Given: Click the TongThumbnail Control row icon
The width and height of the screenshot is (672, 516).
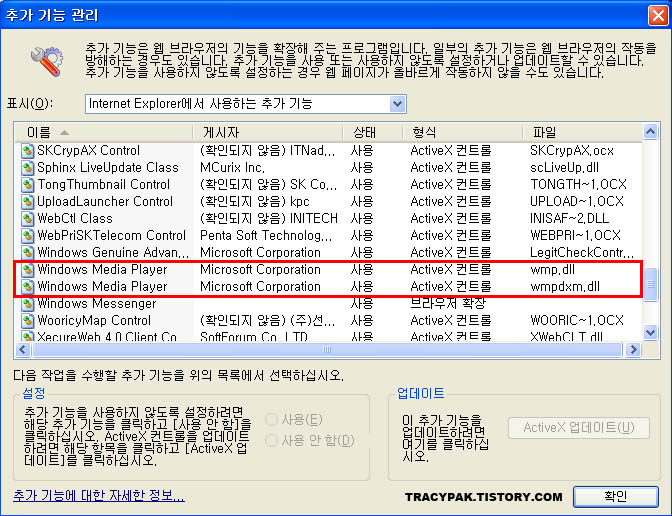Looking at the screenshot, I should coord(28,185).
